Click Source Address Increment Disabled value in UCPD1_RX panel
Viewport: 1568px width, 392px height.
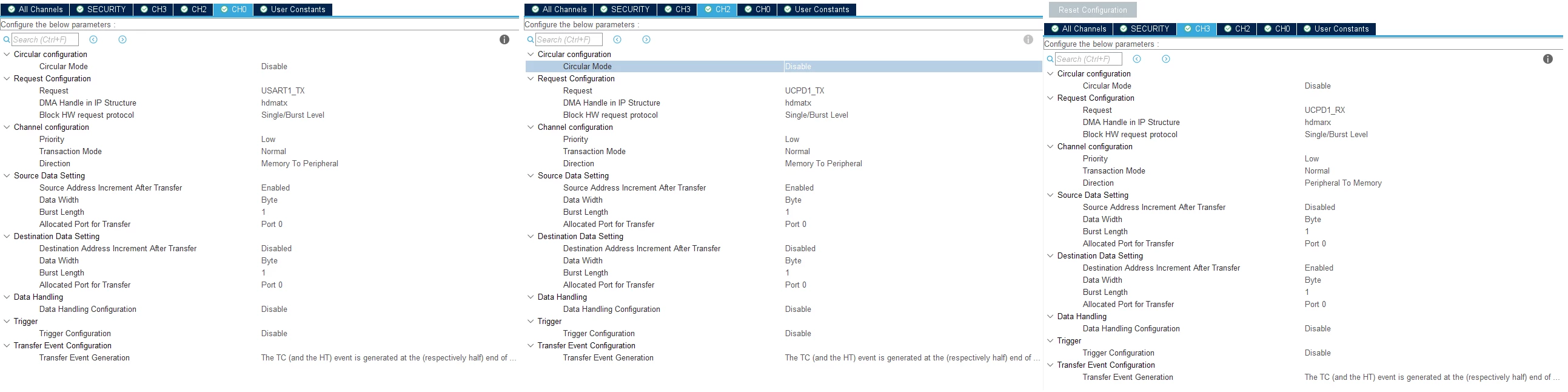click(x=1319, y=208)
